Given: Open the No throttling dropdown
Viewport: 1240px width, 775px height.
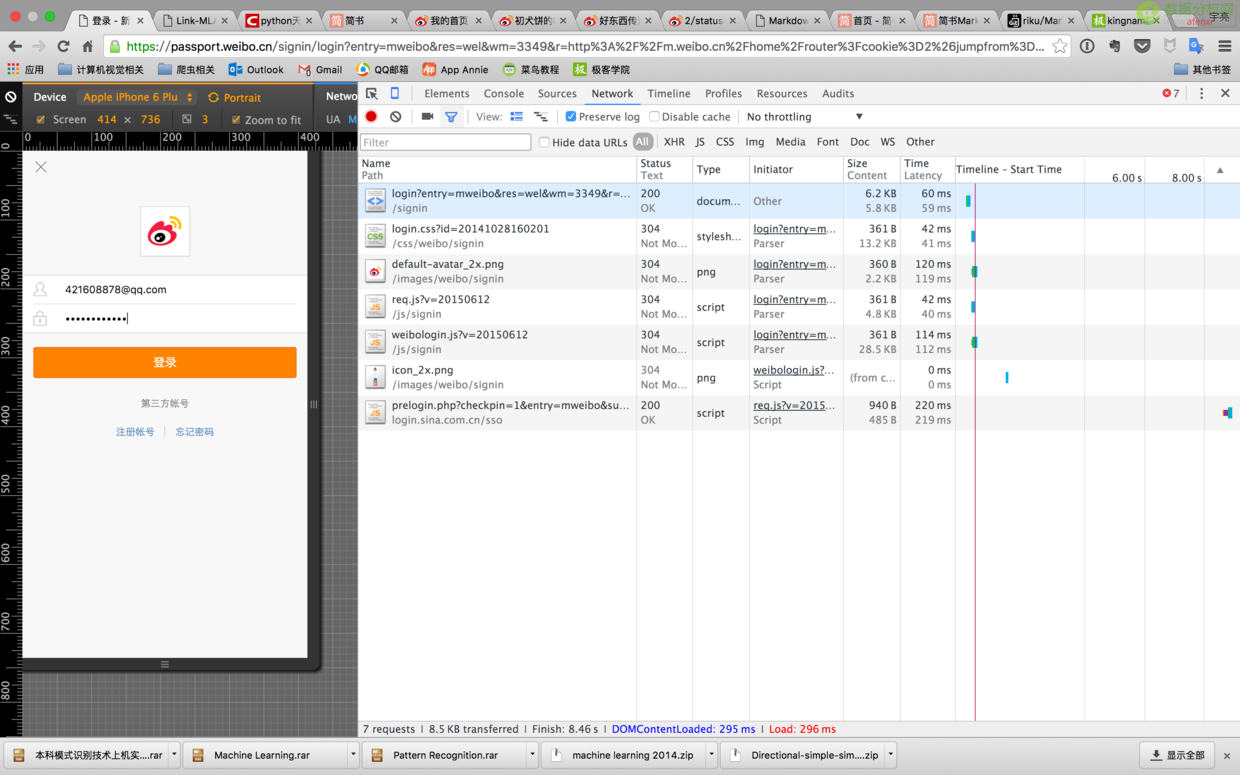Looking at the screenshot, I should coord(805,117).
